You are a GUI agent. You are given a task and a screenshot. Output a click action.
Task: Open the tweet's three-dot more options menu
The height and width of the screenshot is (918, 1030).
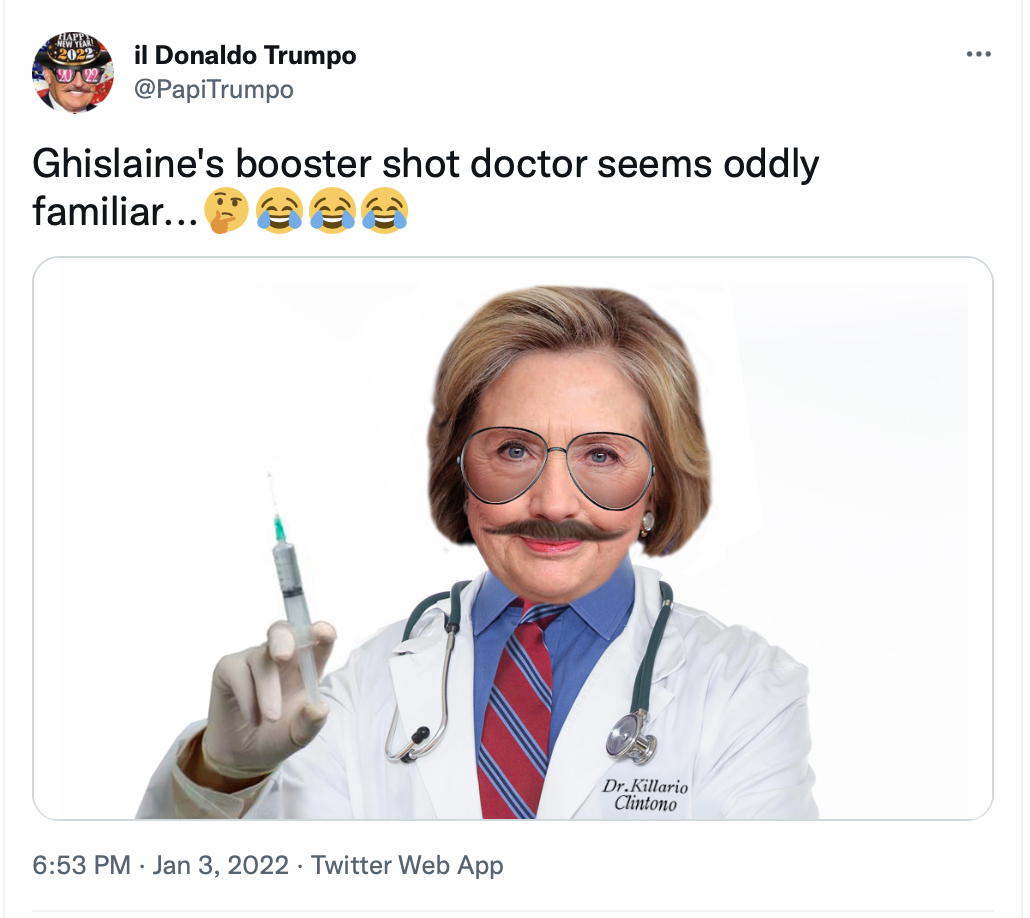click(978, 54)
